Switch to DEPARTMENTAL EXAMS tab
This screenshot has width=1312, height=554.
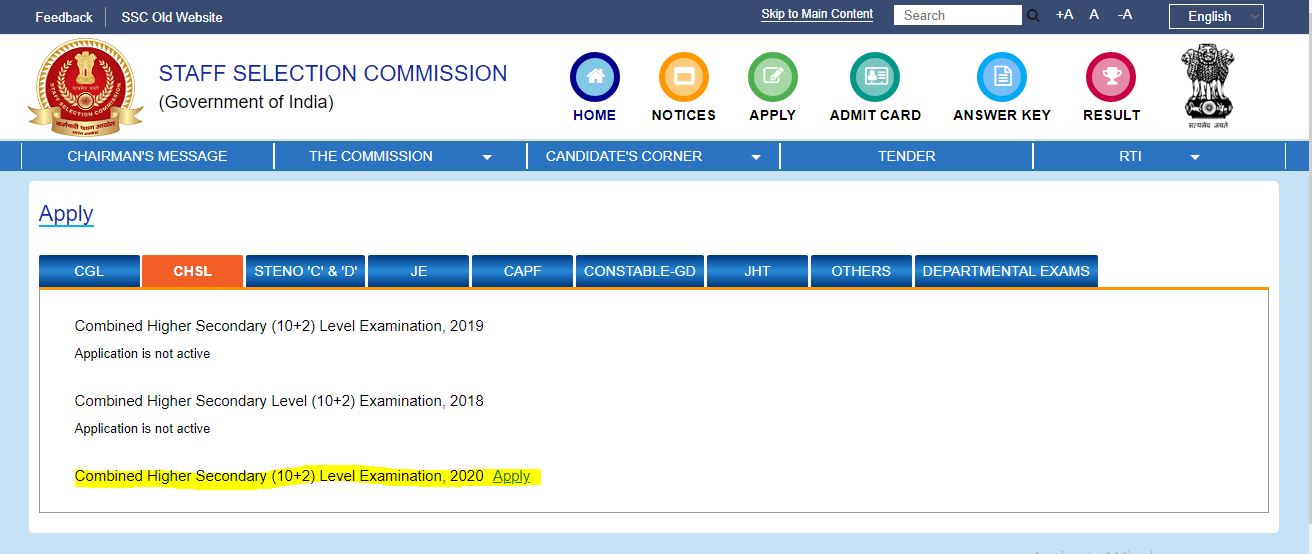[1006, 271]
